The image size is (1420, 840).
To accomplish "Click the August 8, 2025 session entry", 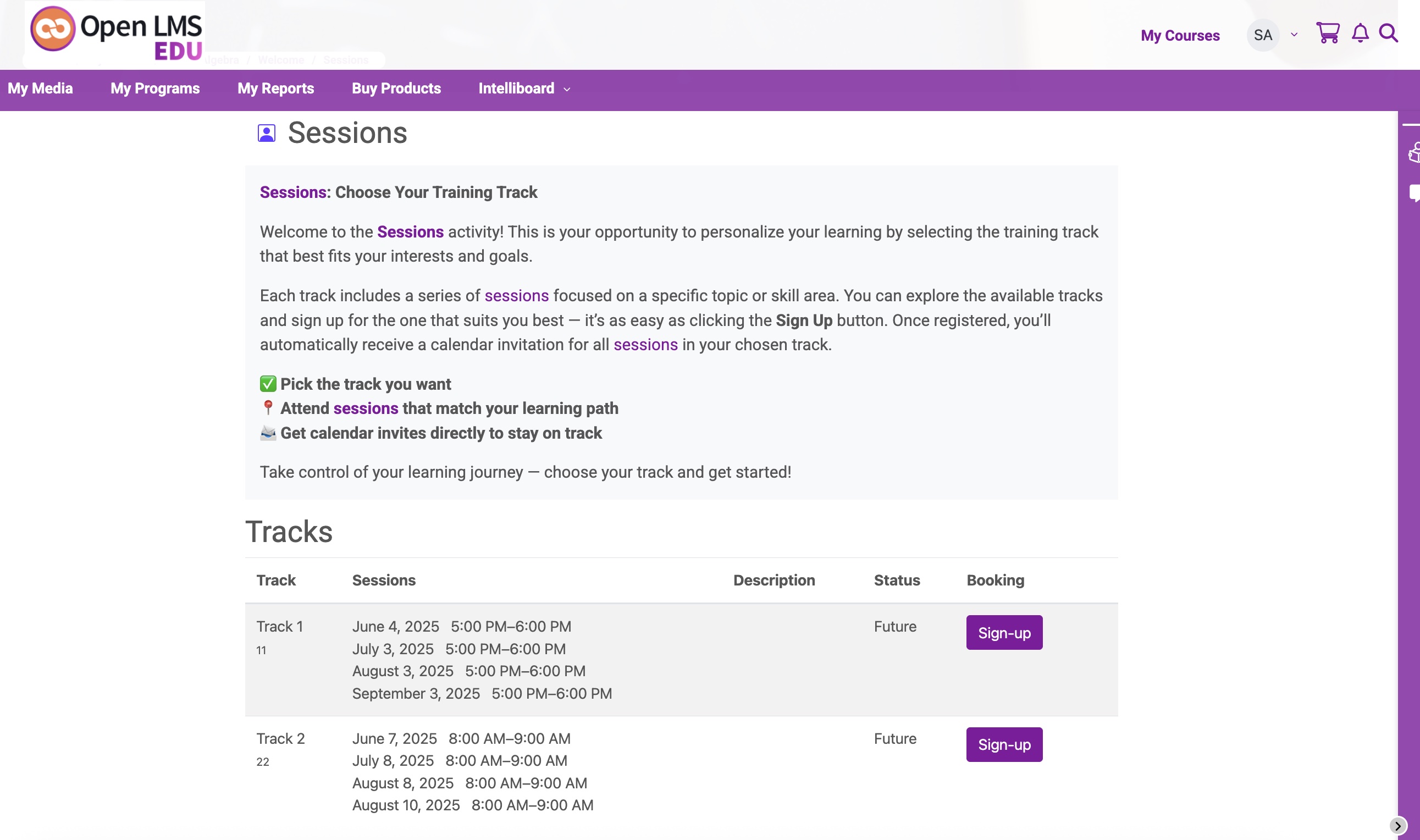I will [x=469, y=783].
